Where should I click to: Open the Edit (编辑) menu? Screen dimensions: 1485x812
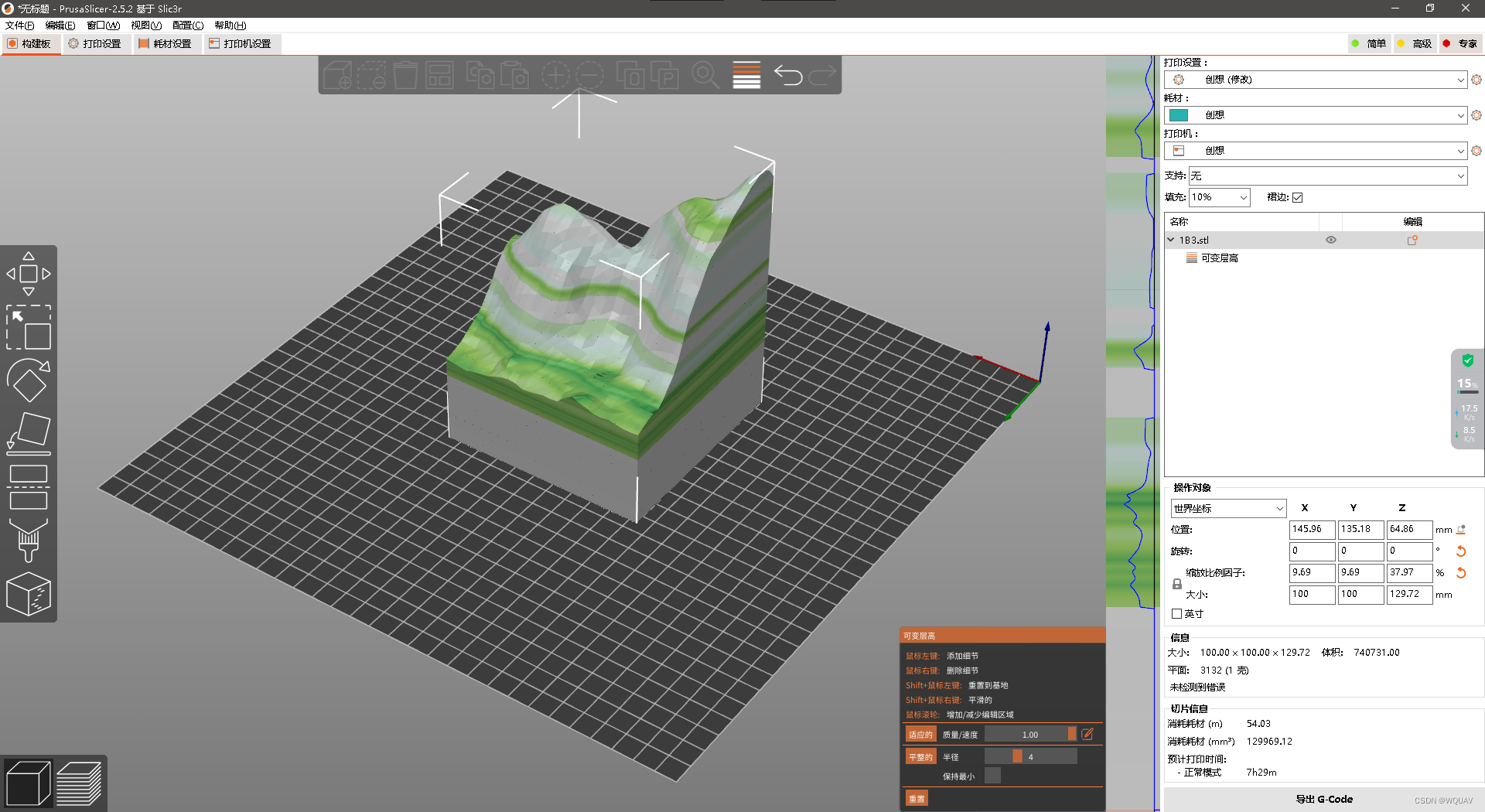pos(60,26)
